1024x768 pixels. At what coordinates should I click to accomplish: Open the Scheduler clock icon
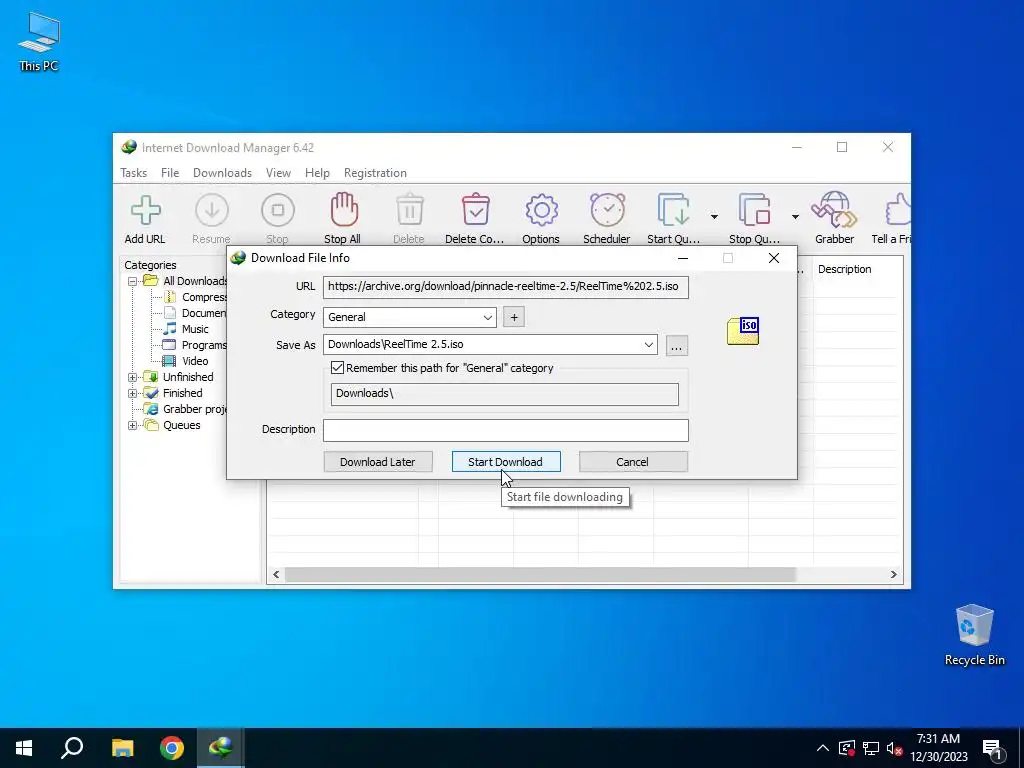coord(607,210)
